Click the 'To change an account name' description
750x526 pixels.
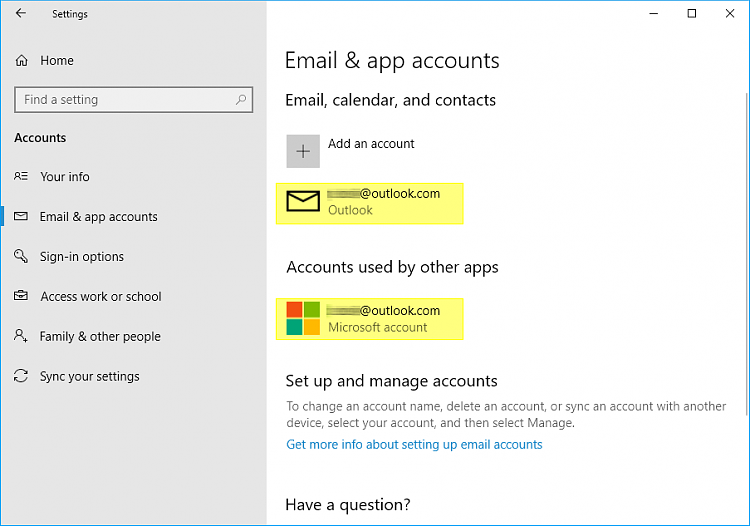506,414
